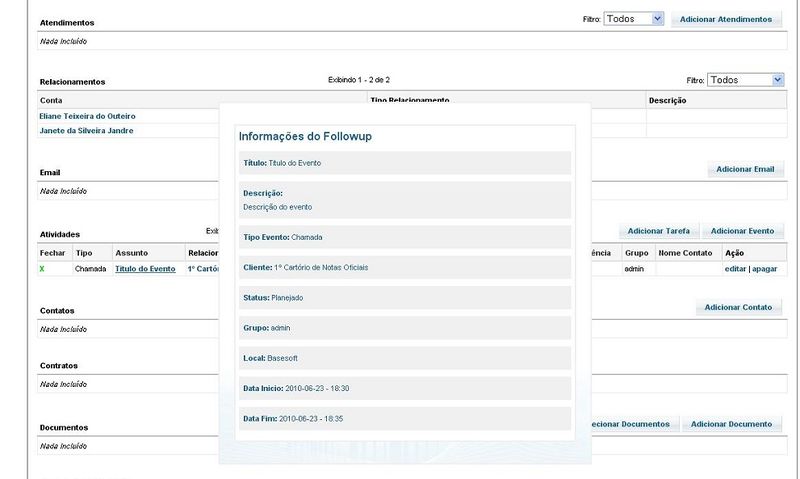Click the green X to close the activity
Screen dimensions: 800x479
(x=42, y=269)
